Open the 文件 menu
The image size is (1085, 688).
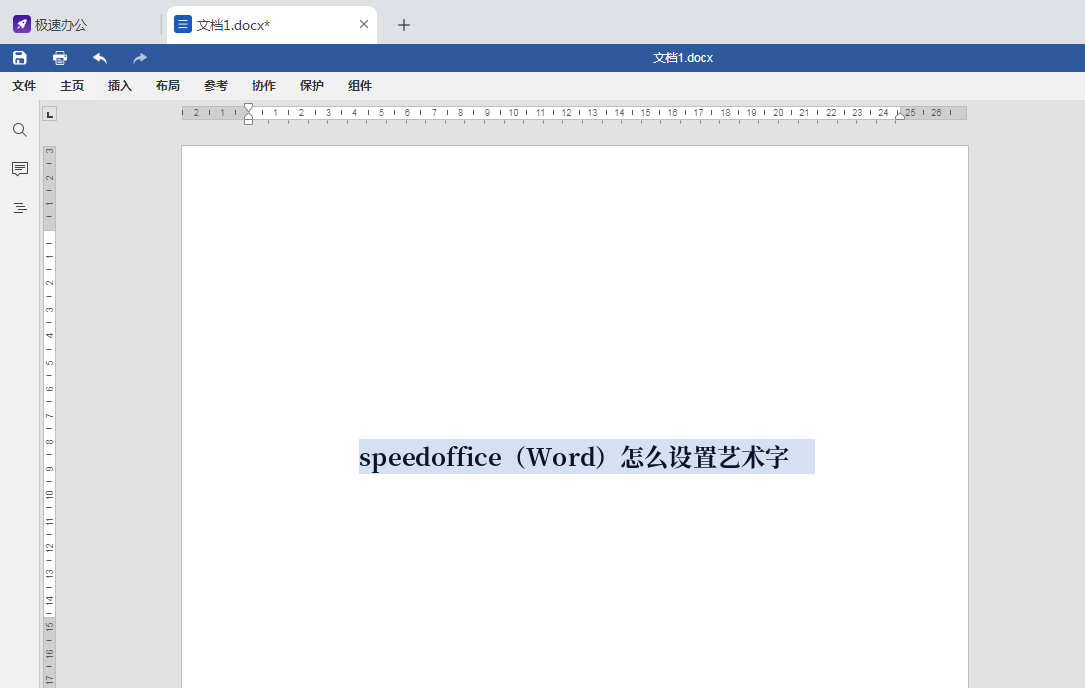(x=24, y=86)
